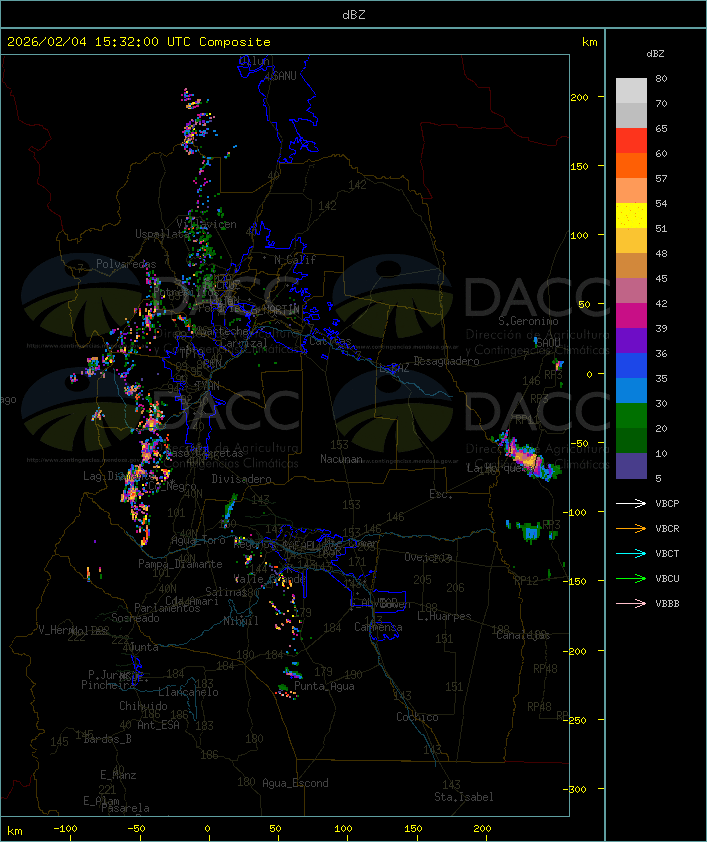The image size is (707, 842).
Task: Click the 'Carrizal' map label
Action: (244, 343)
